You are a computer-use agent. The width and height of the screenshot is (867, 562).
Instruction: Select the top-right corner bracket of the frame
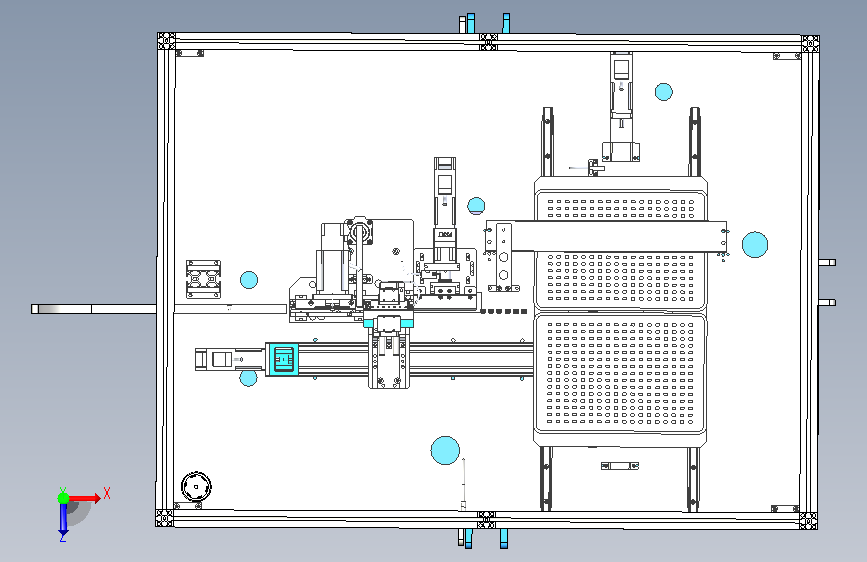[x=810, y=43]
